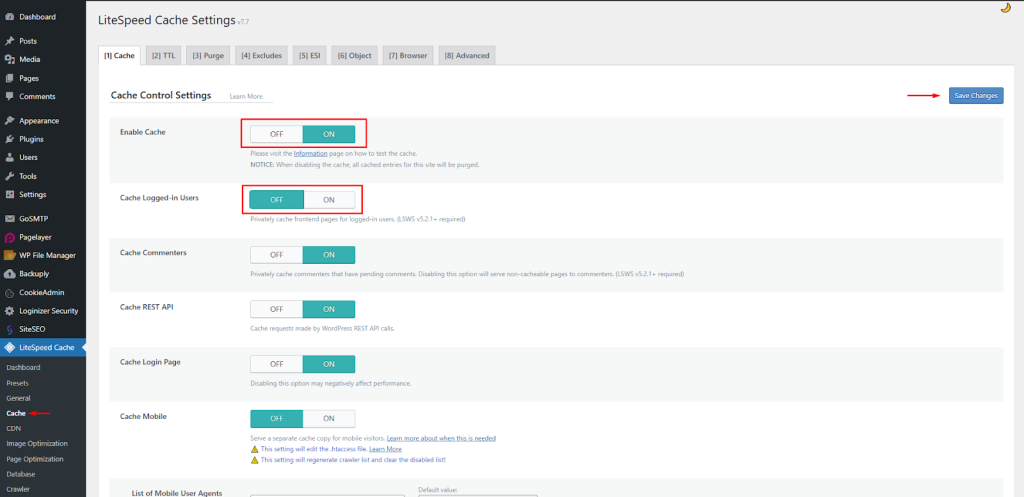Click the Users person icon
Screen dimensions: 1024x497
[10, 157]
